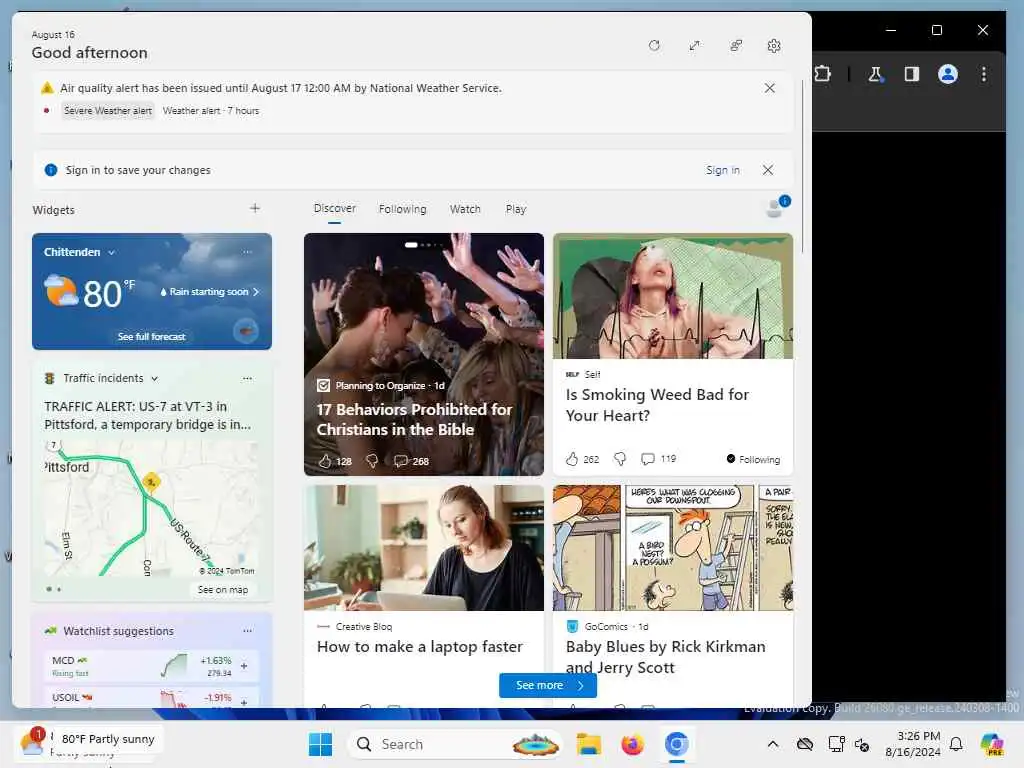Toggle browser side panel
This screenshot has width=1024, height=768.
[912, 74]
